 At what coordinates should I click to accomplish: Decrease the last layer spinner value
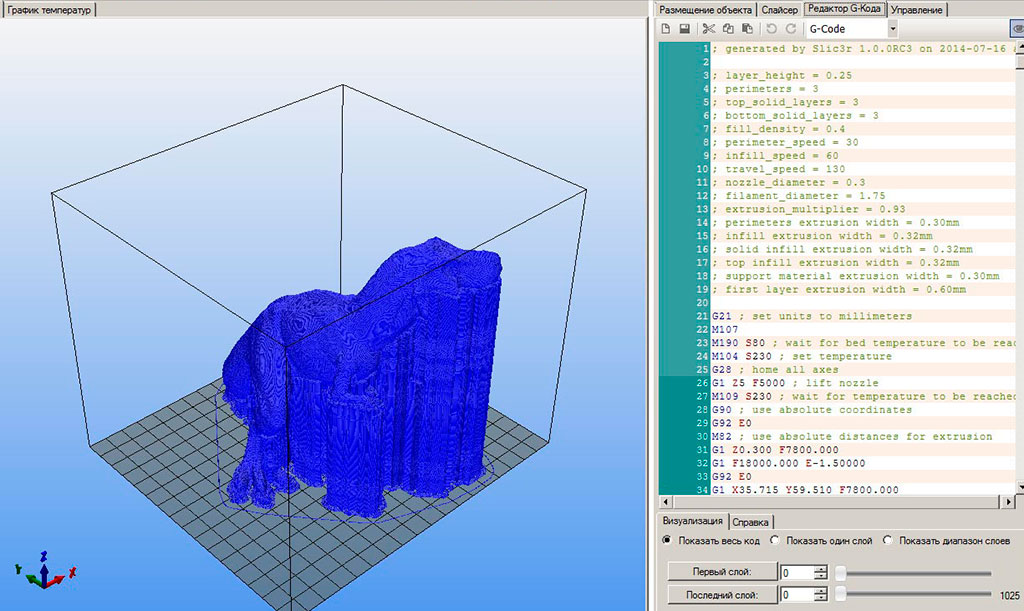pos(821,599)
